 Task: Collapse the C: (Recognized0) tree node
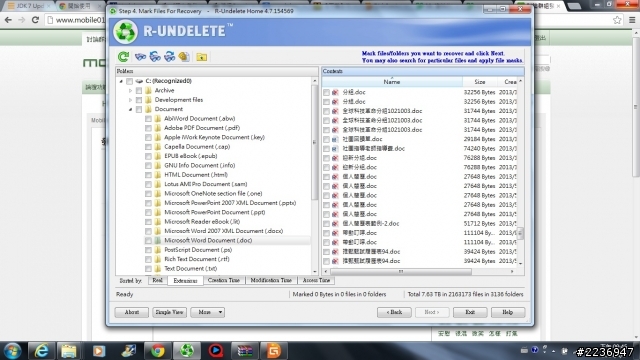pyautogui.click(x=121, y=81)
